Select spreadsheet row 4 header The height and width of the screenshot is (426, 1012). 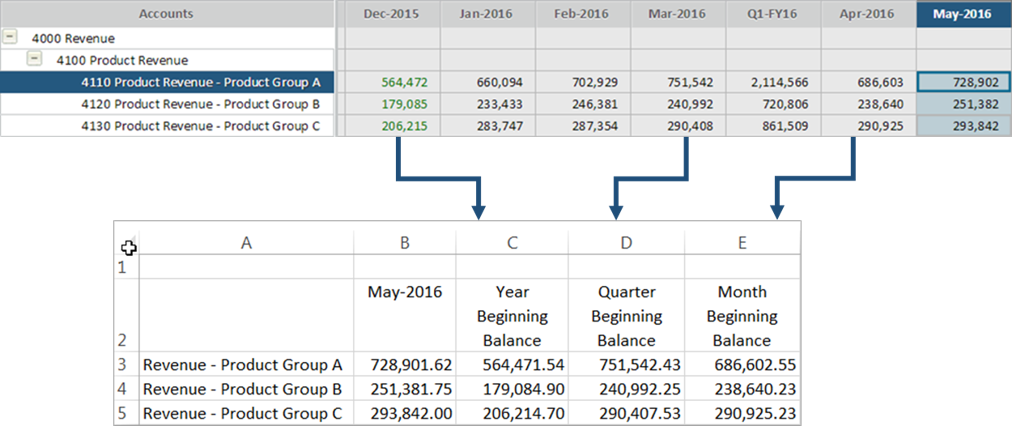click(126, 389)
